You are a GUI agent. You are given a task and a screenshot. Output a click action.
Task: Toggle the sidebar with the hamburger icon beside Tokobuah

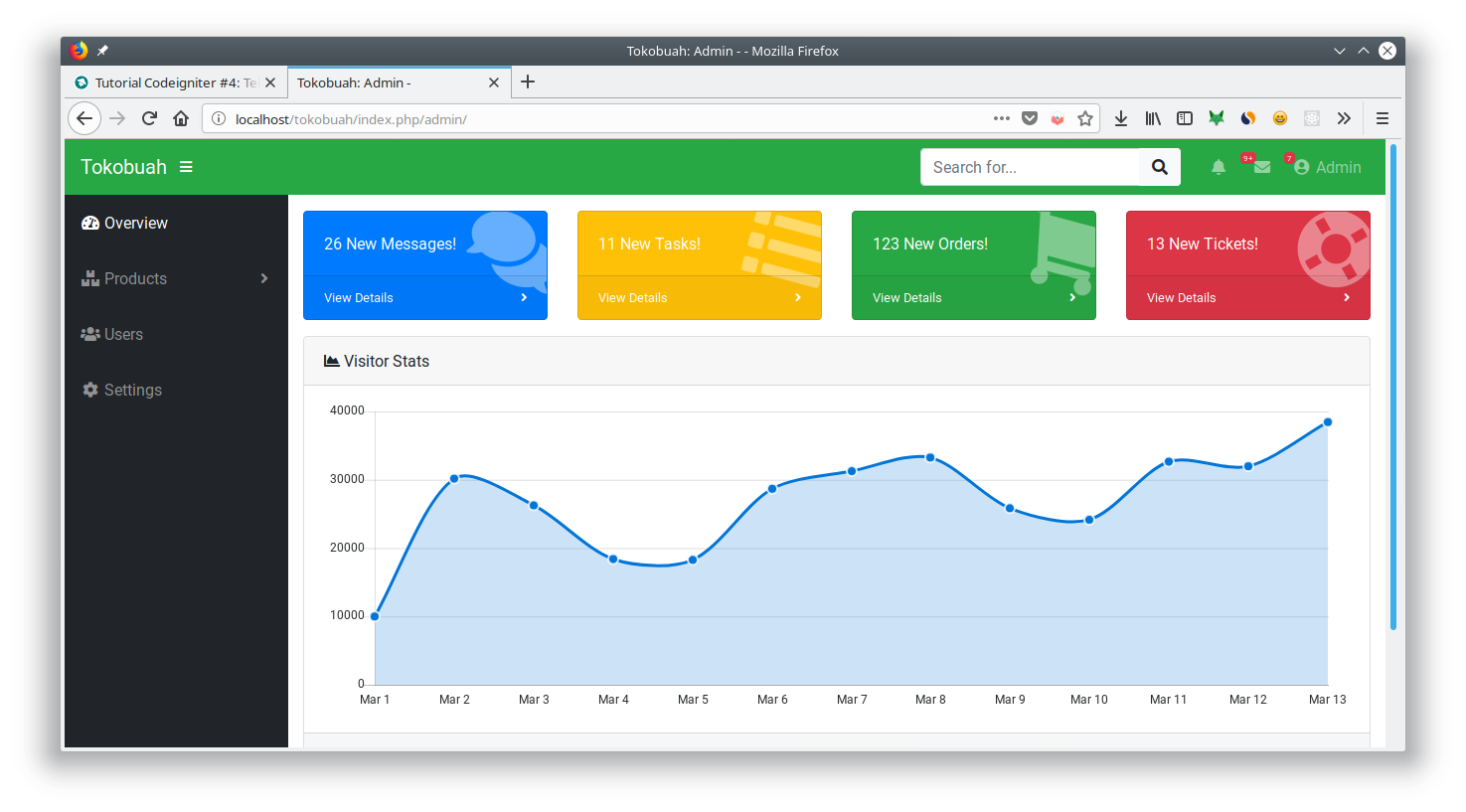pyautogui.click(x=186, y=167)
